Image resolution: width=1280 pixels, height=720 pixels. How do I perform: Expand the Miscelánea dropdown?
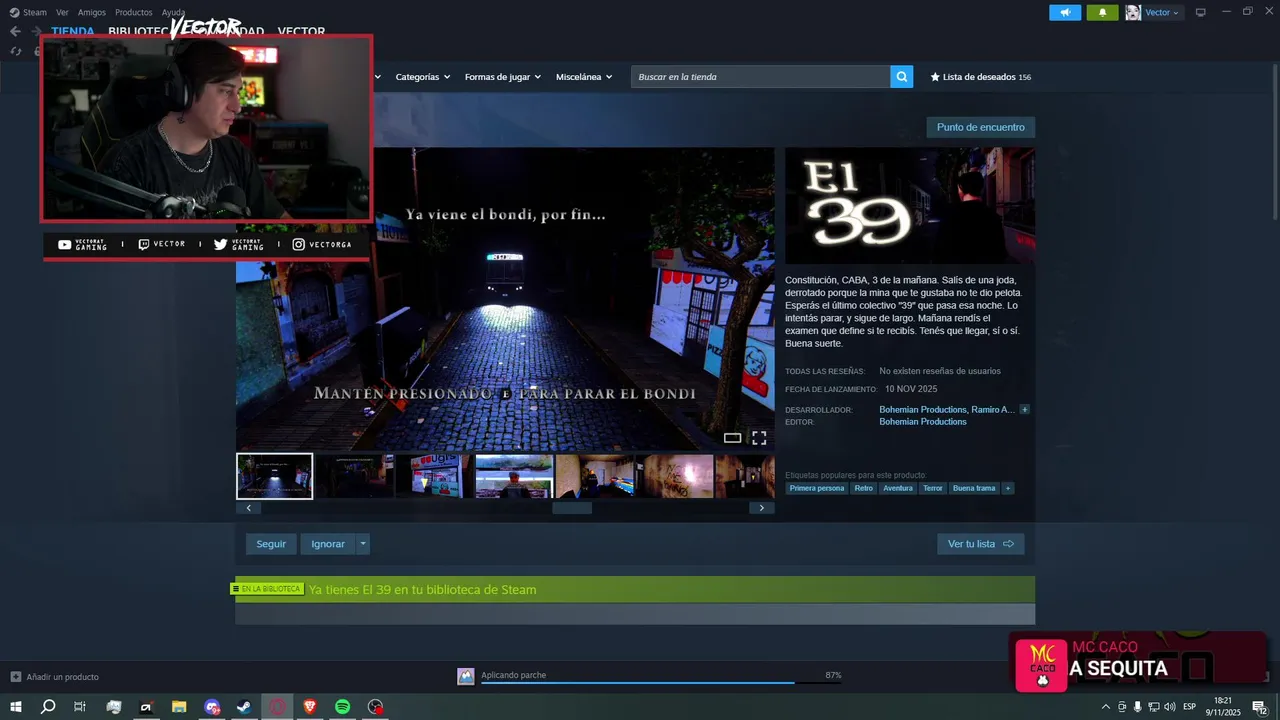click(585, 77)
